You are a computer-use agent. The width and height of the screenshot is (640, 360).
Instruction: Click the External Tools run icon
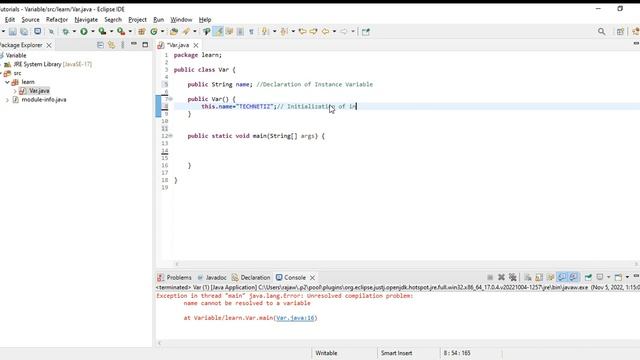pyautogui.click(x=121, y=31)
